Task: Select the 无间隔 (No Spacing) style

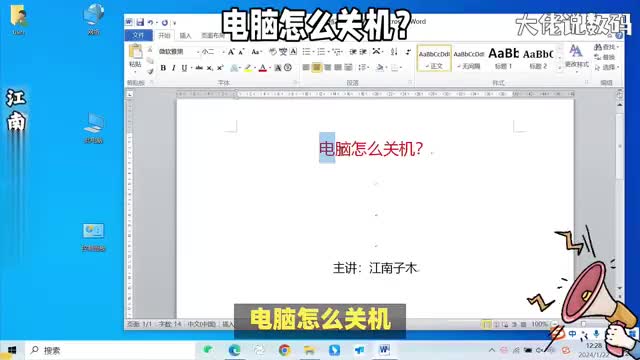Action: pyautogui.click(x=469, y=58)
